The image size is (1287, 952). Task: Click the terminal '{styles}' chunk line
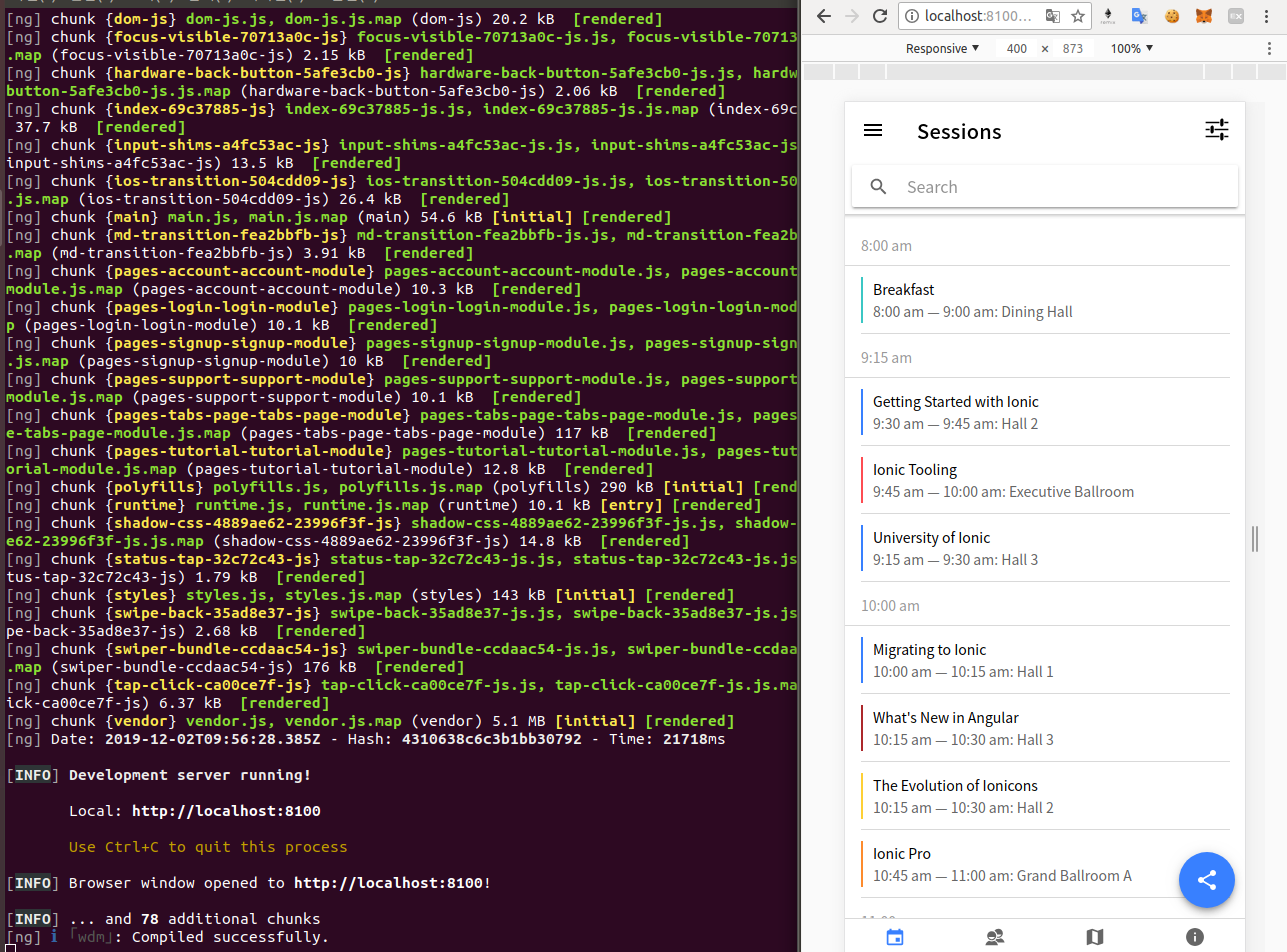(x=370, y=595)
